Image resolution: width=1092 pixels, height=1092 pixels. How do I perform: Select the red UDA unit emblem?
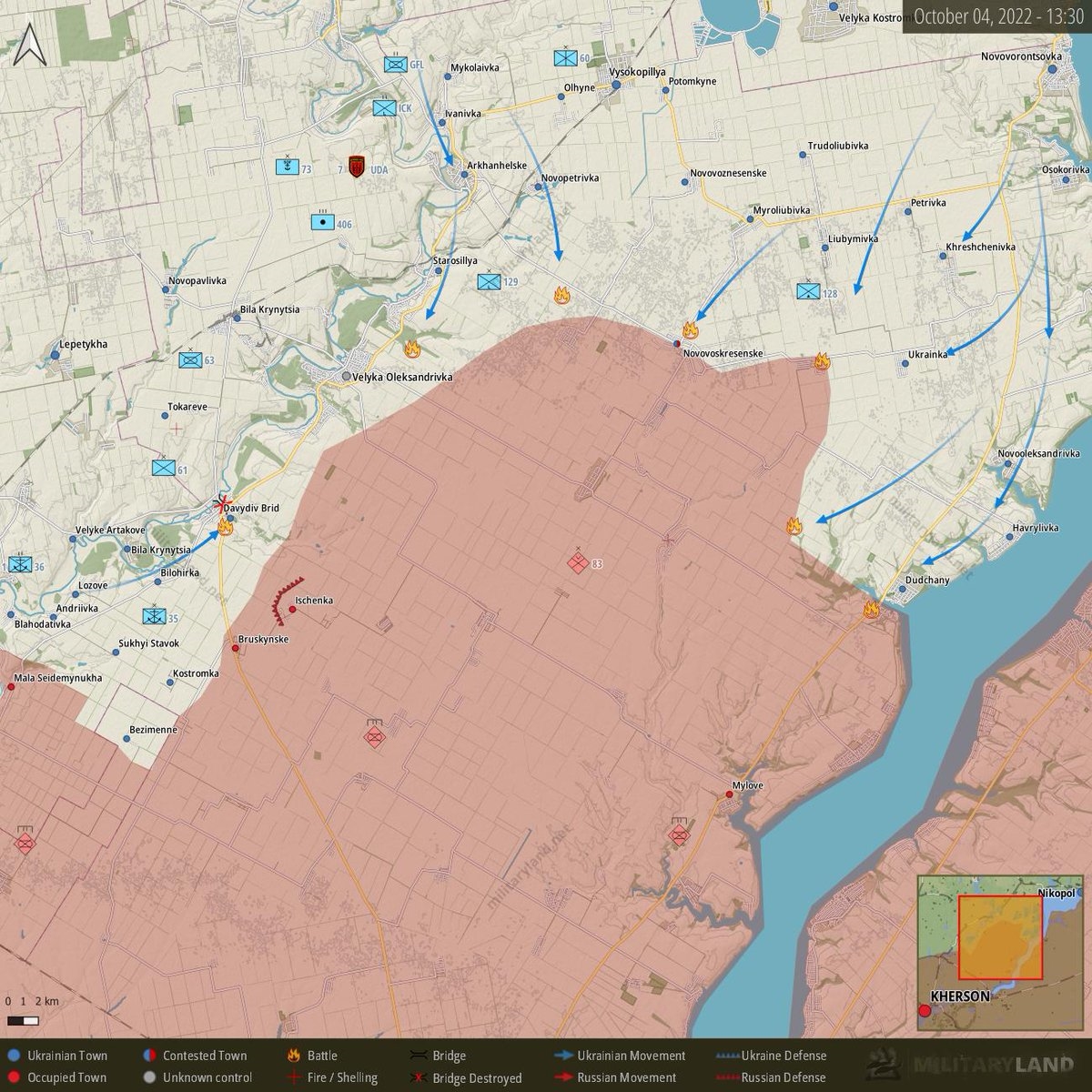pyautogui.click(x=358, y=167)
